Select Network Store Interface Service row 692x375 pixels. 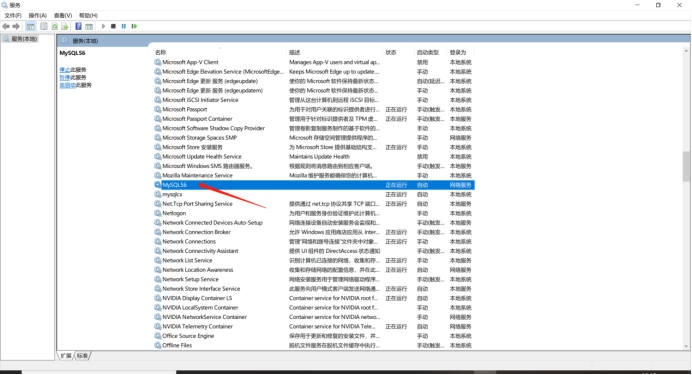tap(314, 289)
